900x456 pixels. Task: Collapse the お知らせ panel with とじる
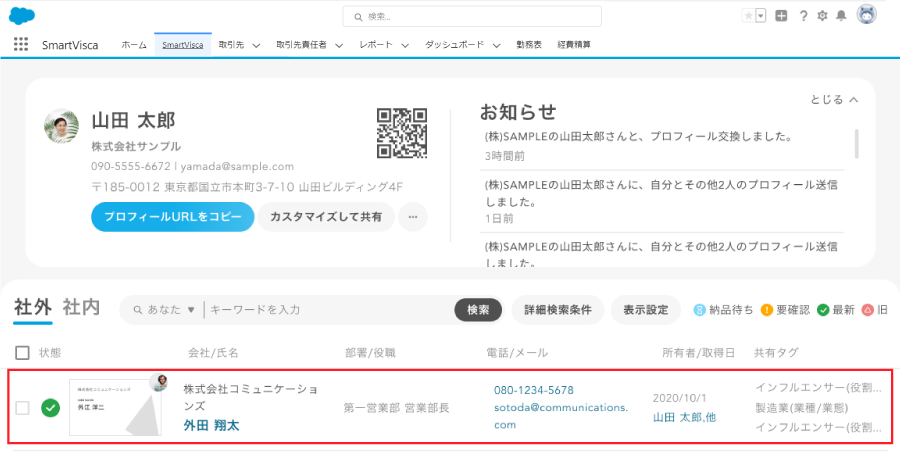click(x=833, y=100)
